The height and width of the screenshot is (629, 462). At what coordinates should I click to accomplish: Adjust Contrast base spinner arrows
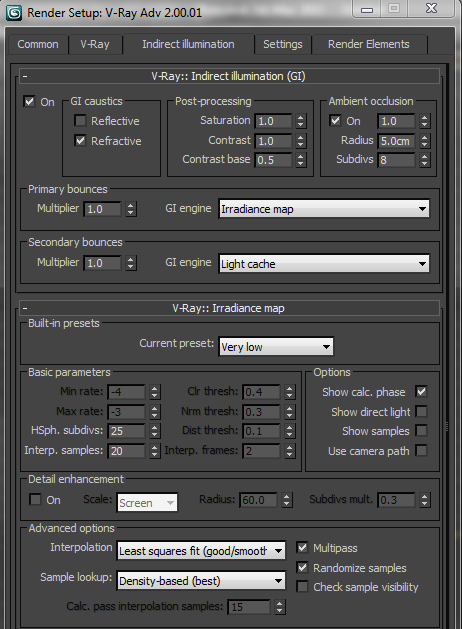point(300,160)
